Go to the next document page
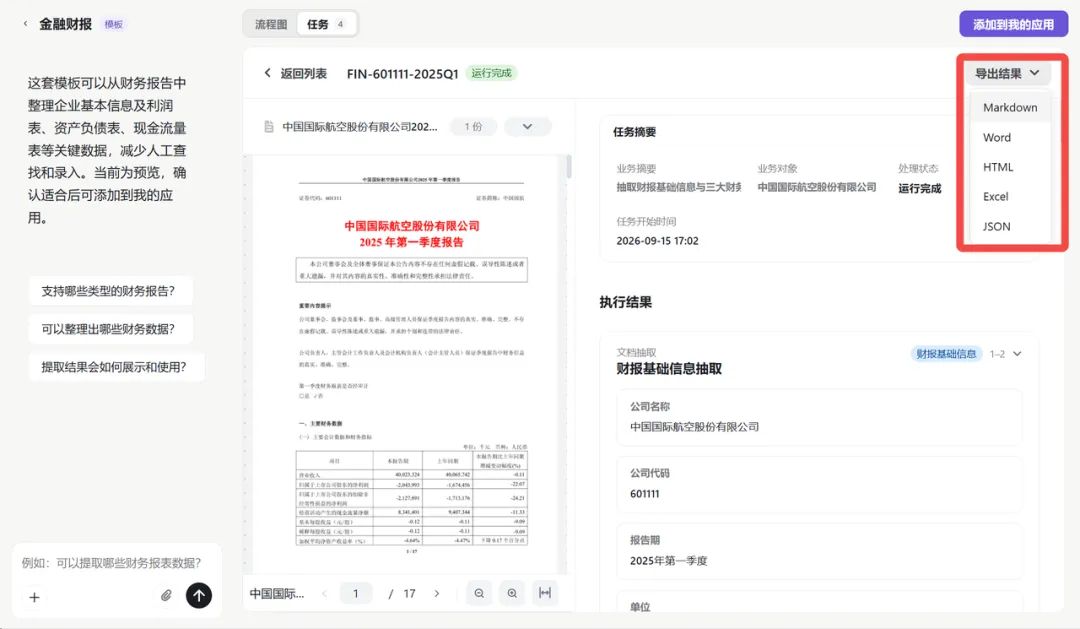The height and width of the screenshot is (629, 1080). pyautogui.click(x=437, y=593)
